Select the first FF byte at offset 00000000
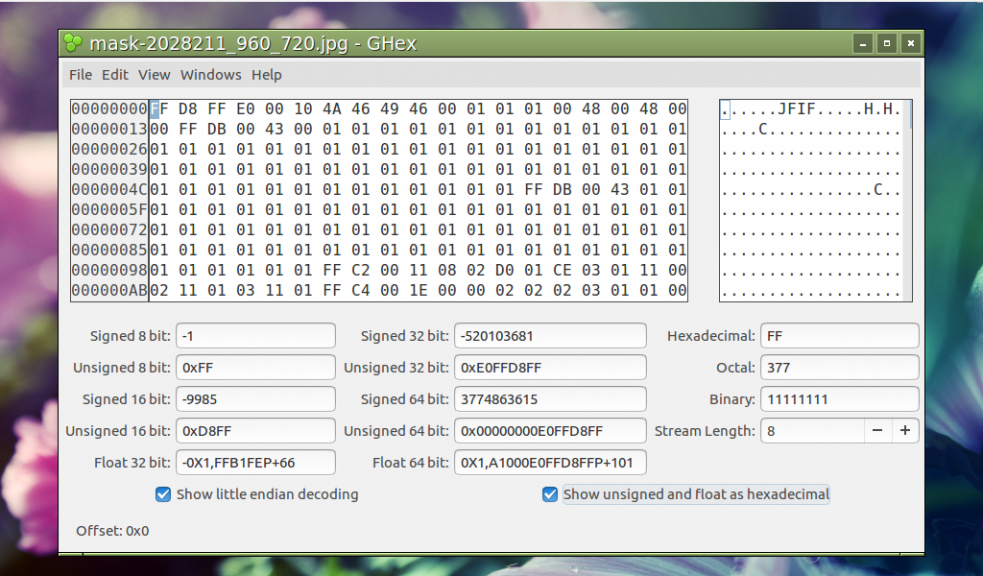Image resolution: width=983 pixels, height=576 pixels. click(159, 109)
